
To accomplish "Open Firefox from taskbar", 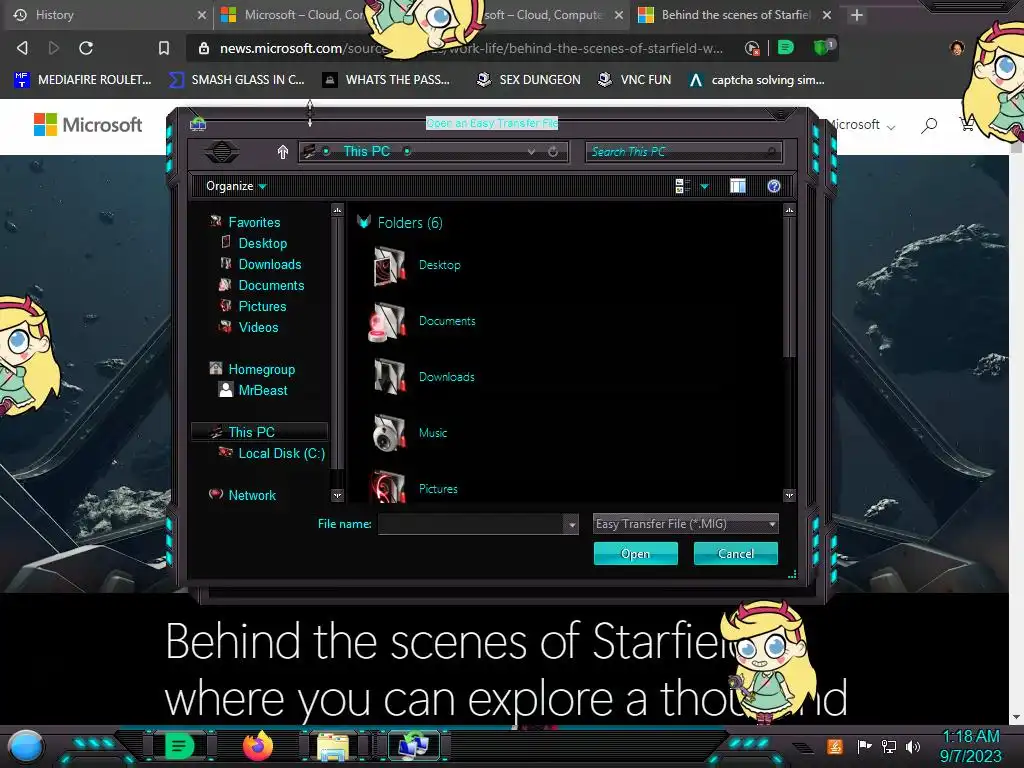I will [x=258, y=746].
